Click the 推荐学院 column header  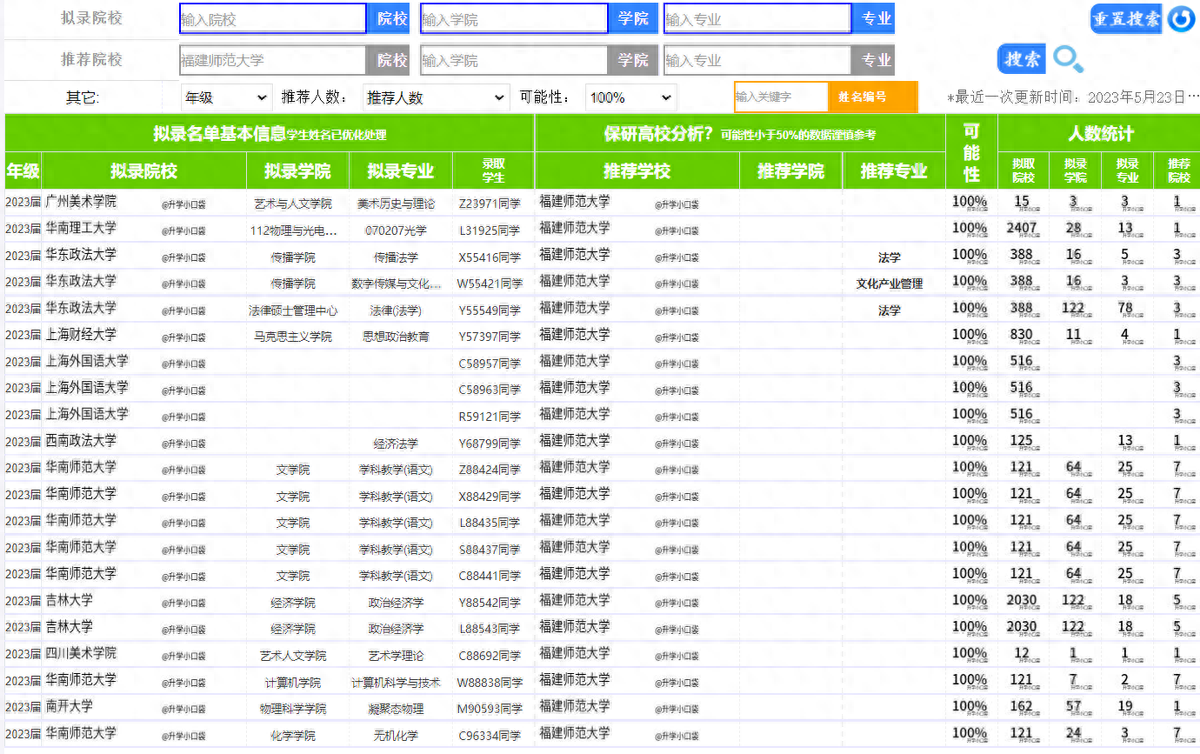791,171
